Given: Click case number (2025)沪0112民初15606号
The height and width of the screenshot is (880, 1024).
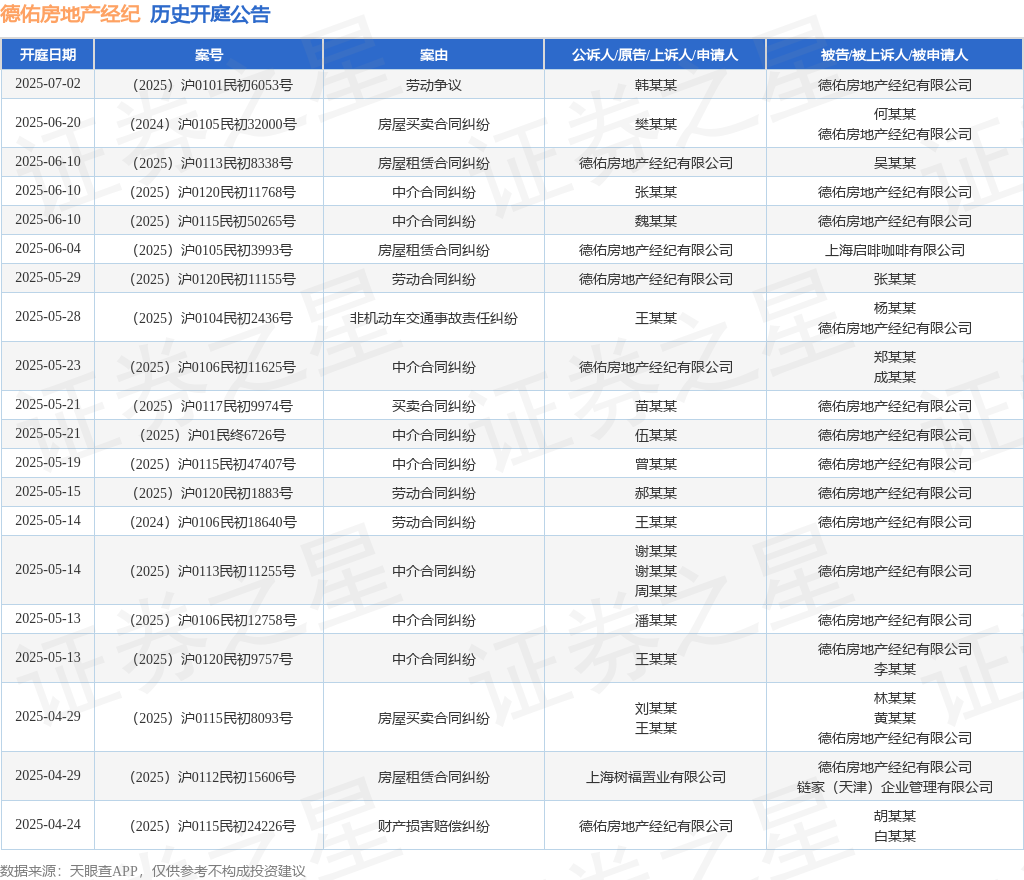Looking at the screenshot, I should coord(212,778).
